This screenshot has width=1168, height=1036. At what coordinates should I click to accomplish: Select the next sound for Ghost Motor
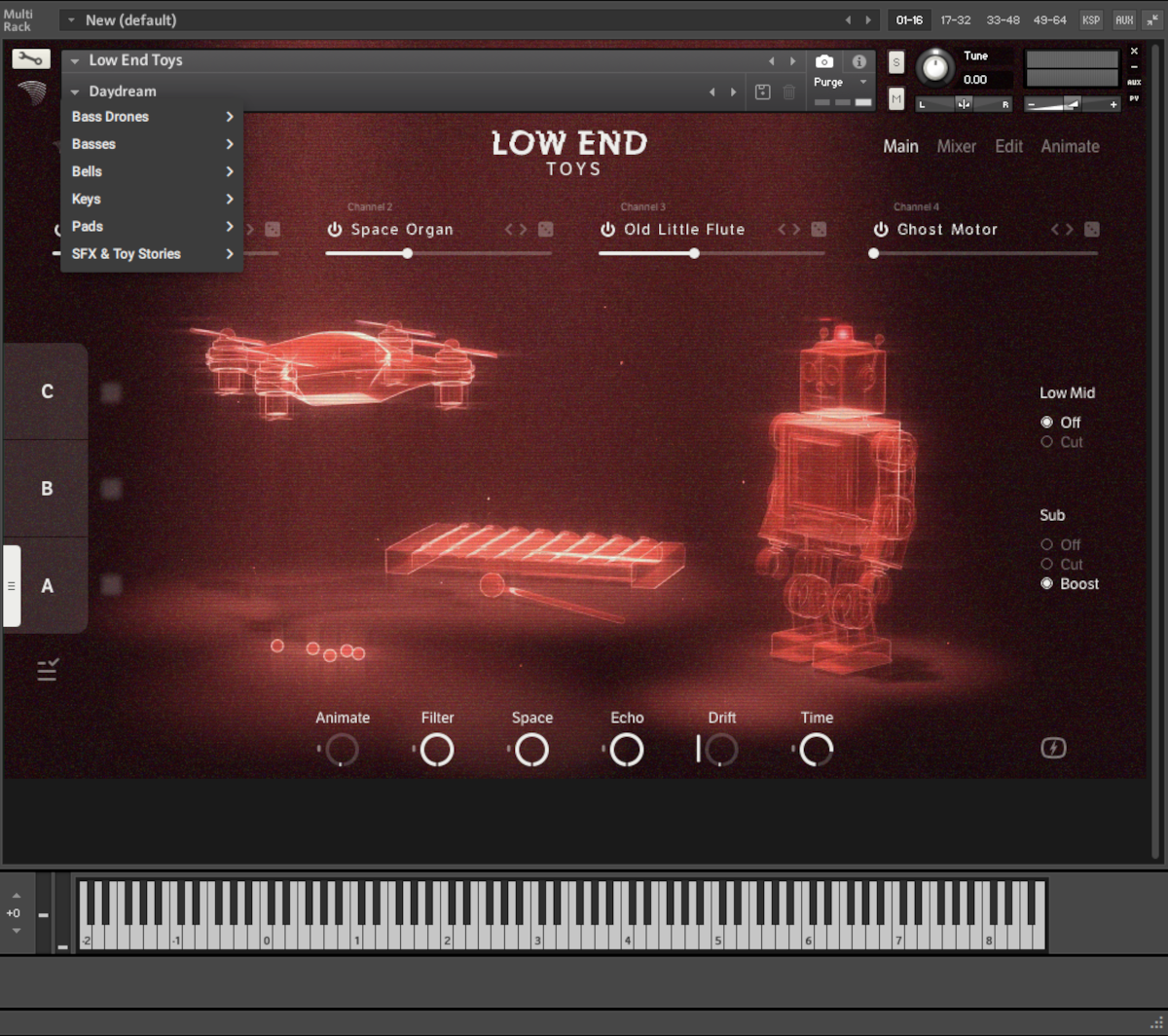[1070, 230]
